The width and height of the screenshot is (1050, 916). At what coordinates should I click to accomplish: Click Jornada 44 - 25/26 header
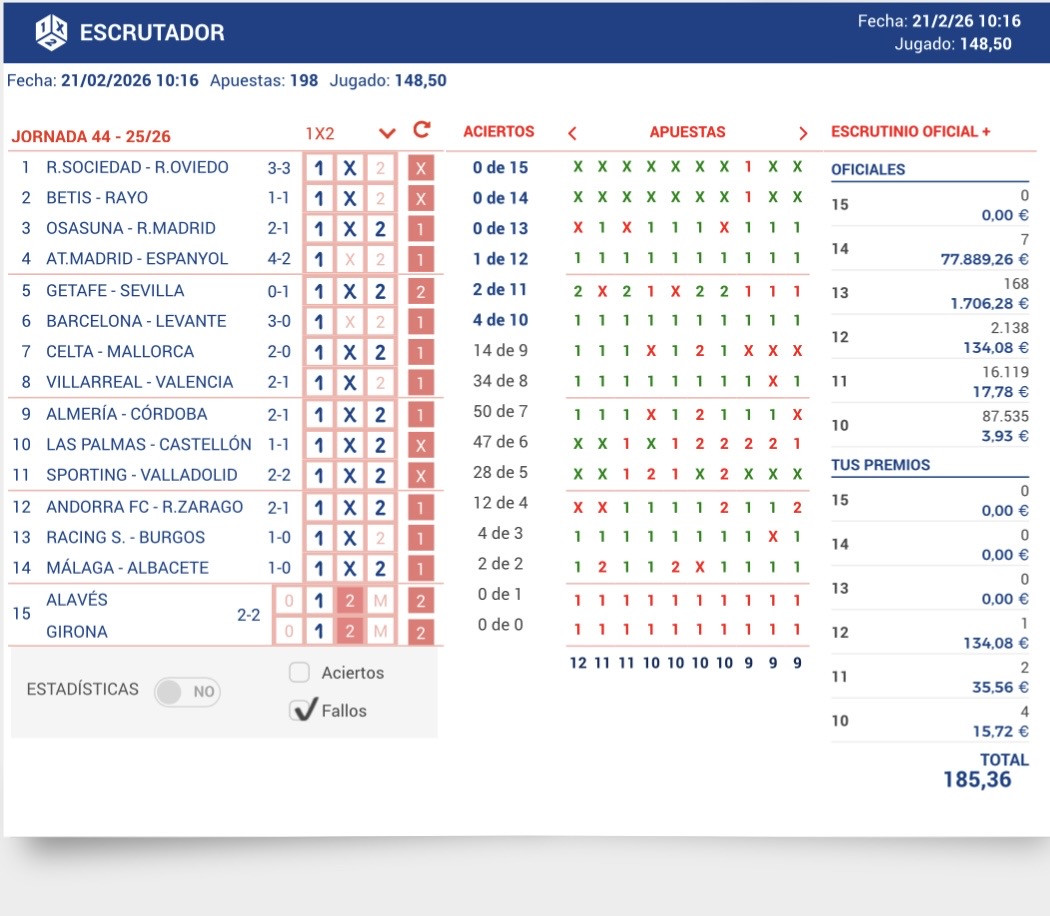(91, 137)
